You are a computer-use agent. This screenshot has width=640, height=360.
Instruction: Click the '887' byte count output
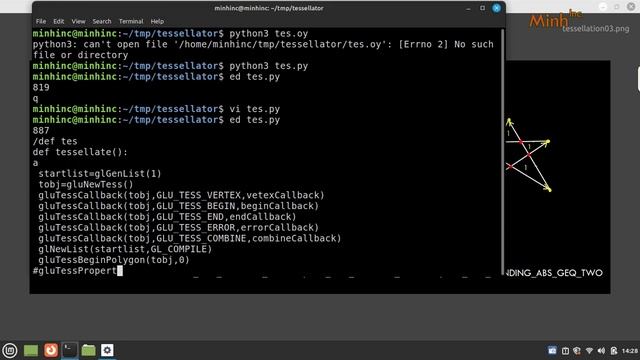click(x=41, y=131)
